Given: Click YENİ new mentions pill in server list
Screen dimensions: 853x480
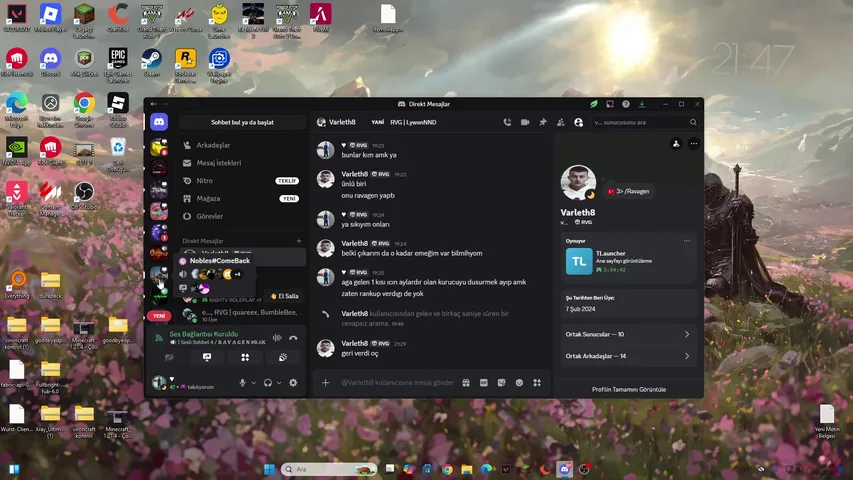Looking at the screenshot, I should tap(159, 316).
